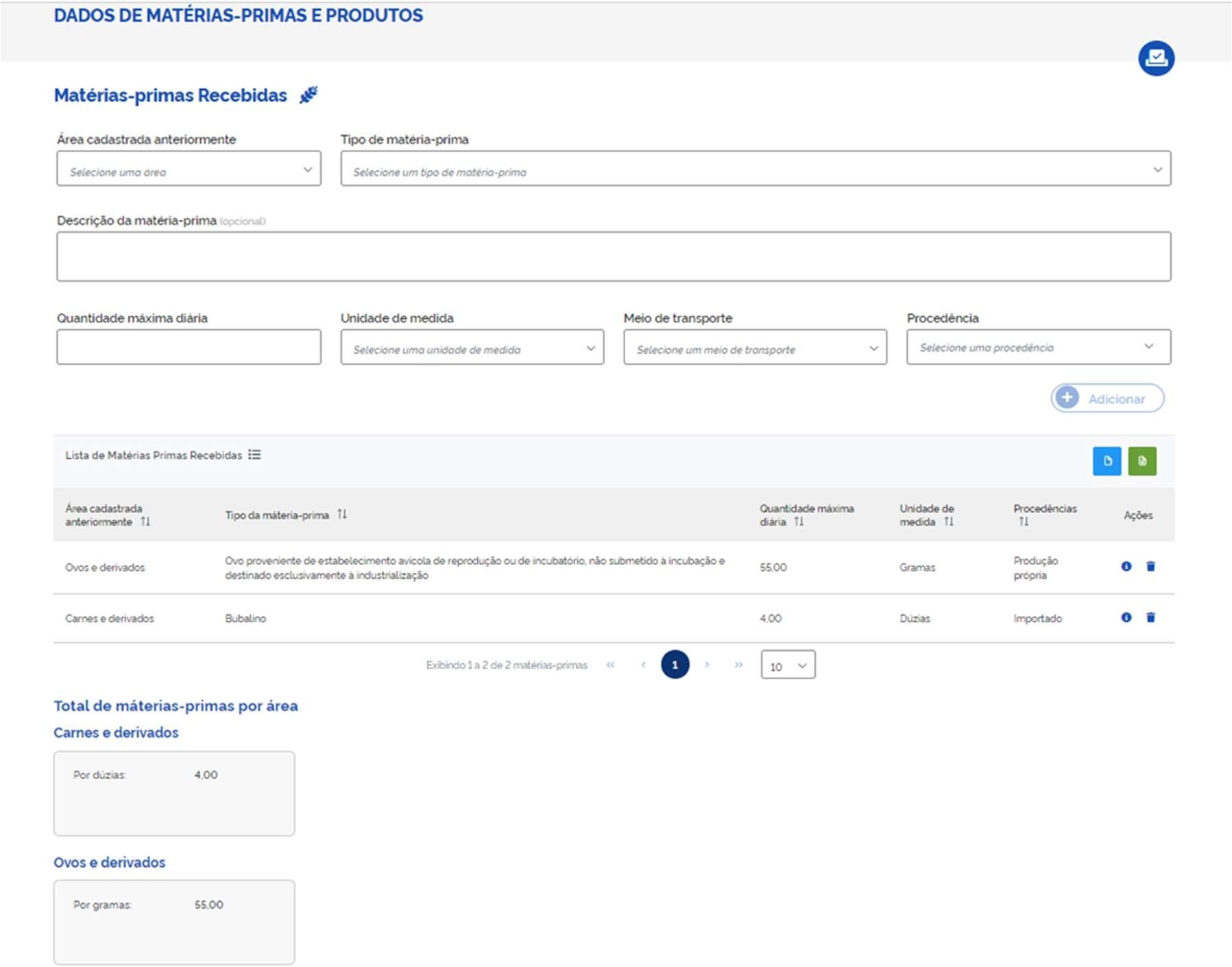
Task: Expand the Tipo de matéria-prima dropdown
Action: 755,169
